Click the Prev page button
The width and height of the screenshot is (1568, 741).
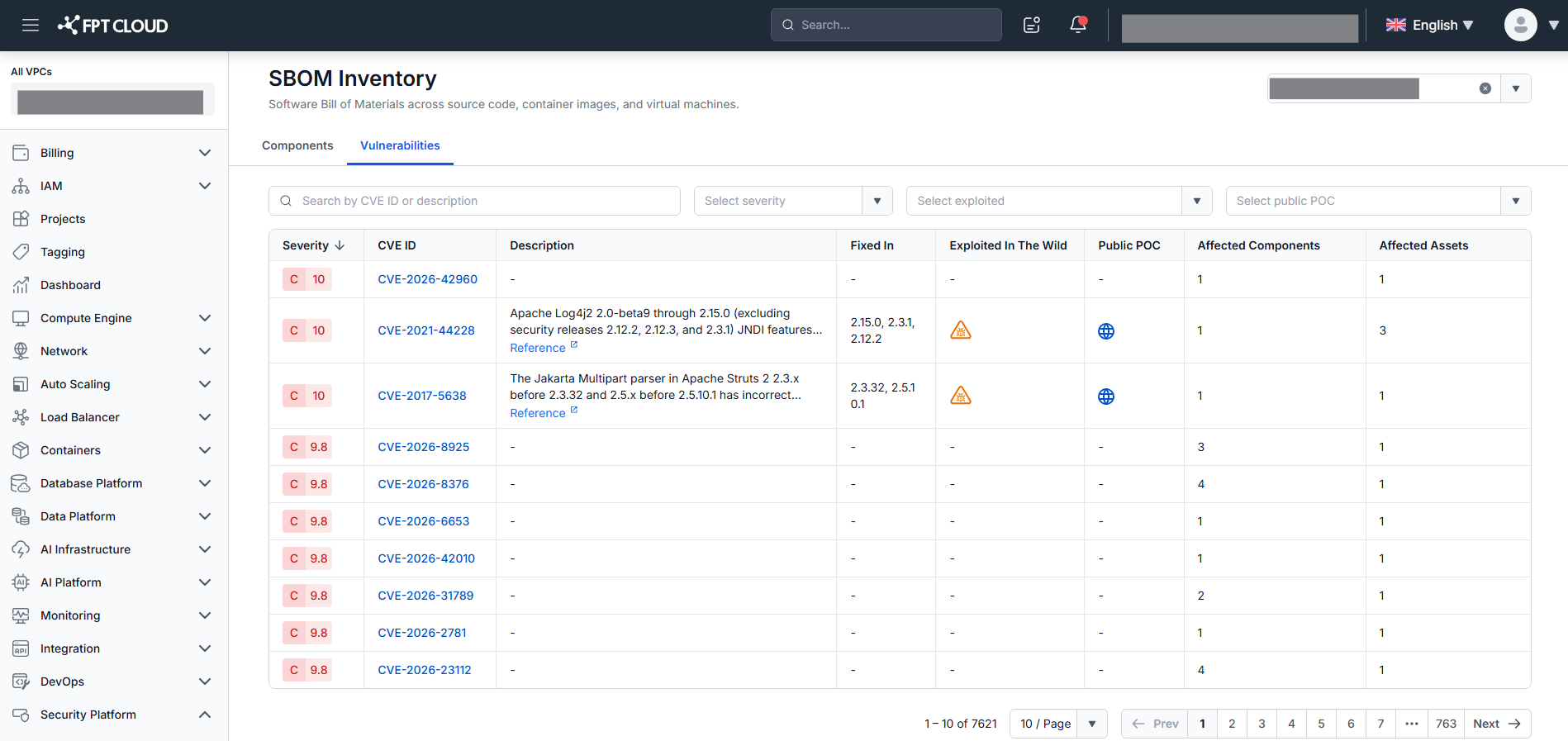[1155, 724]
